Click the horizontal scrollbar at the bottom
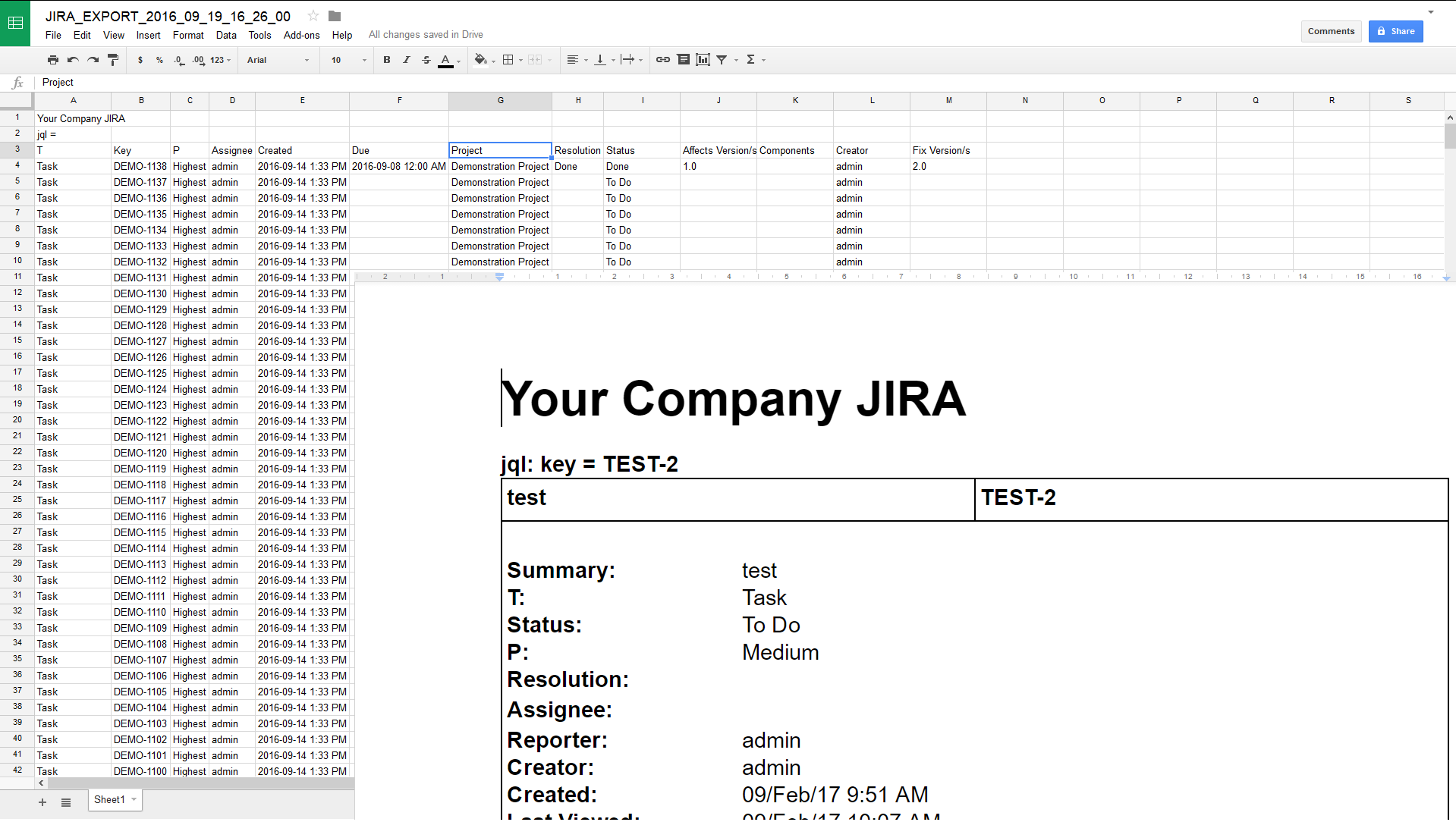The width and height of the screenshot is (1456, 822). click(201, 783)
